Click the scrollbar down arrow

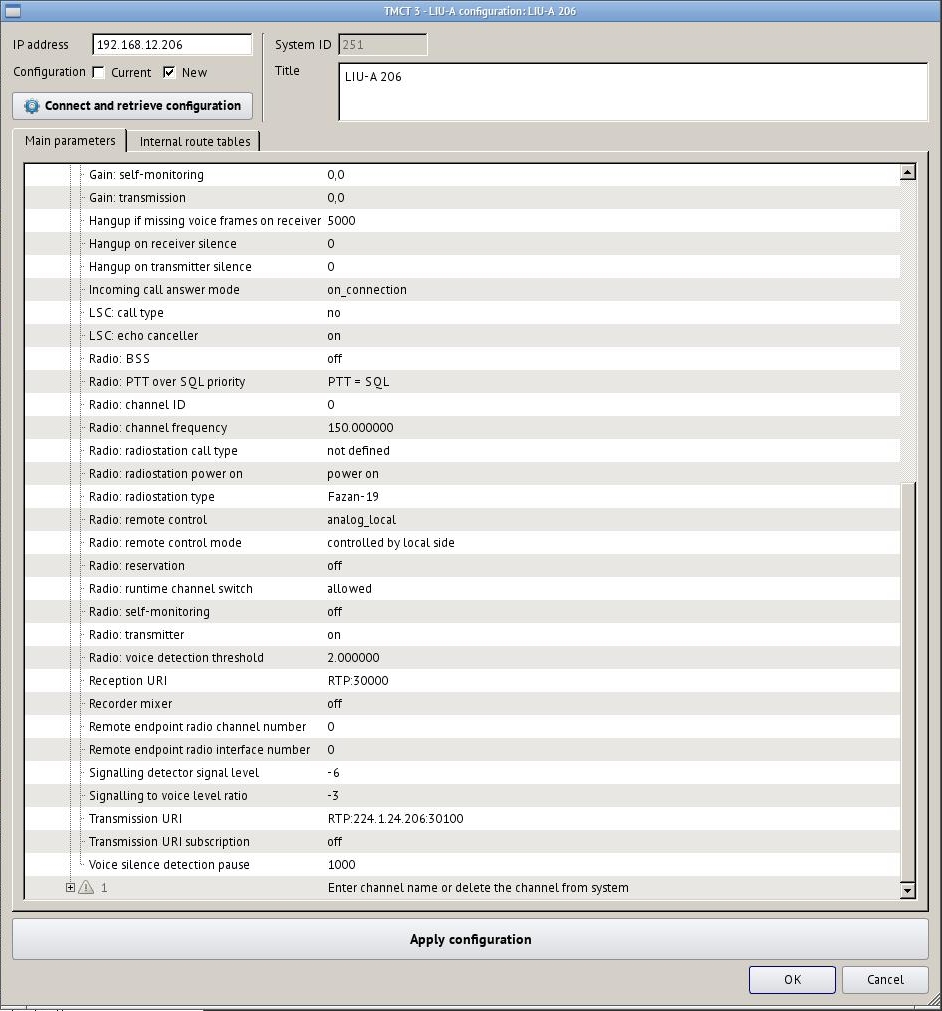908,890
